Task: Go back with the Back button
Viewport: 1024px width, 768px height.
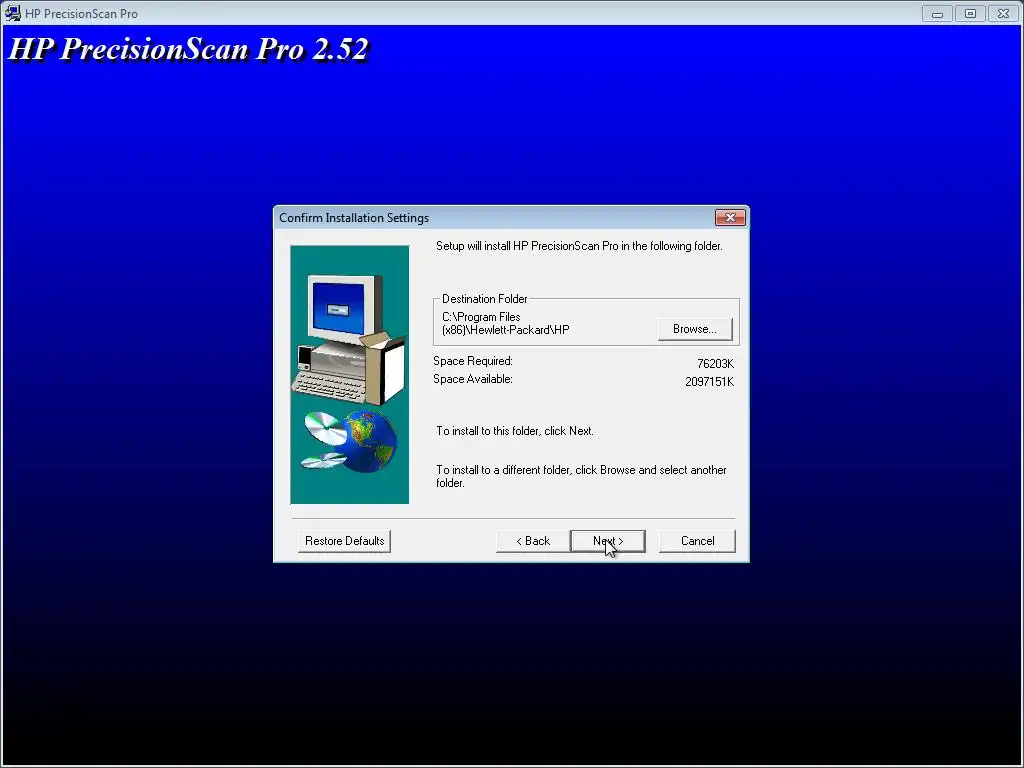Action: click(x=533, y=541)
